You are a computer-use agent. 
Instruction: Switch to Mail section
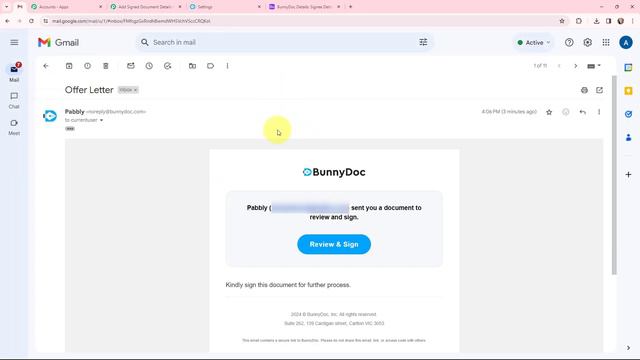pos(14,73)
